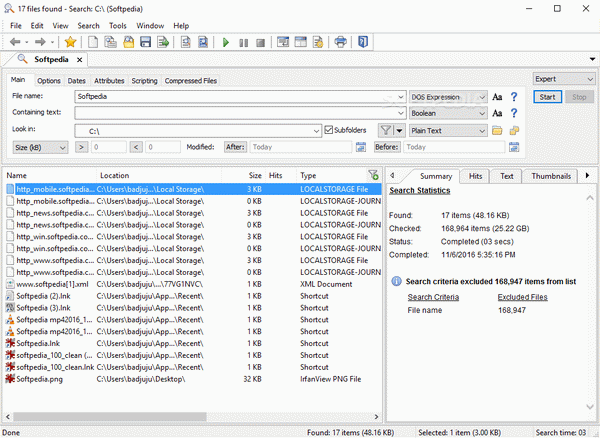Toggle the size greater-than button
The width and height of the screenshot is (600, 438).
82,147
